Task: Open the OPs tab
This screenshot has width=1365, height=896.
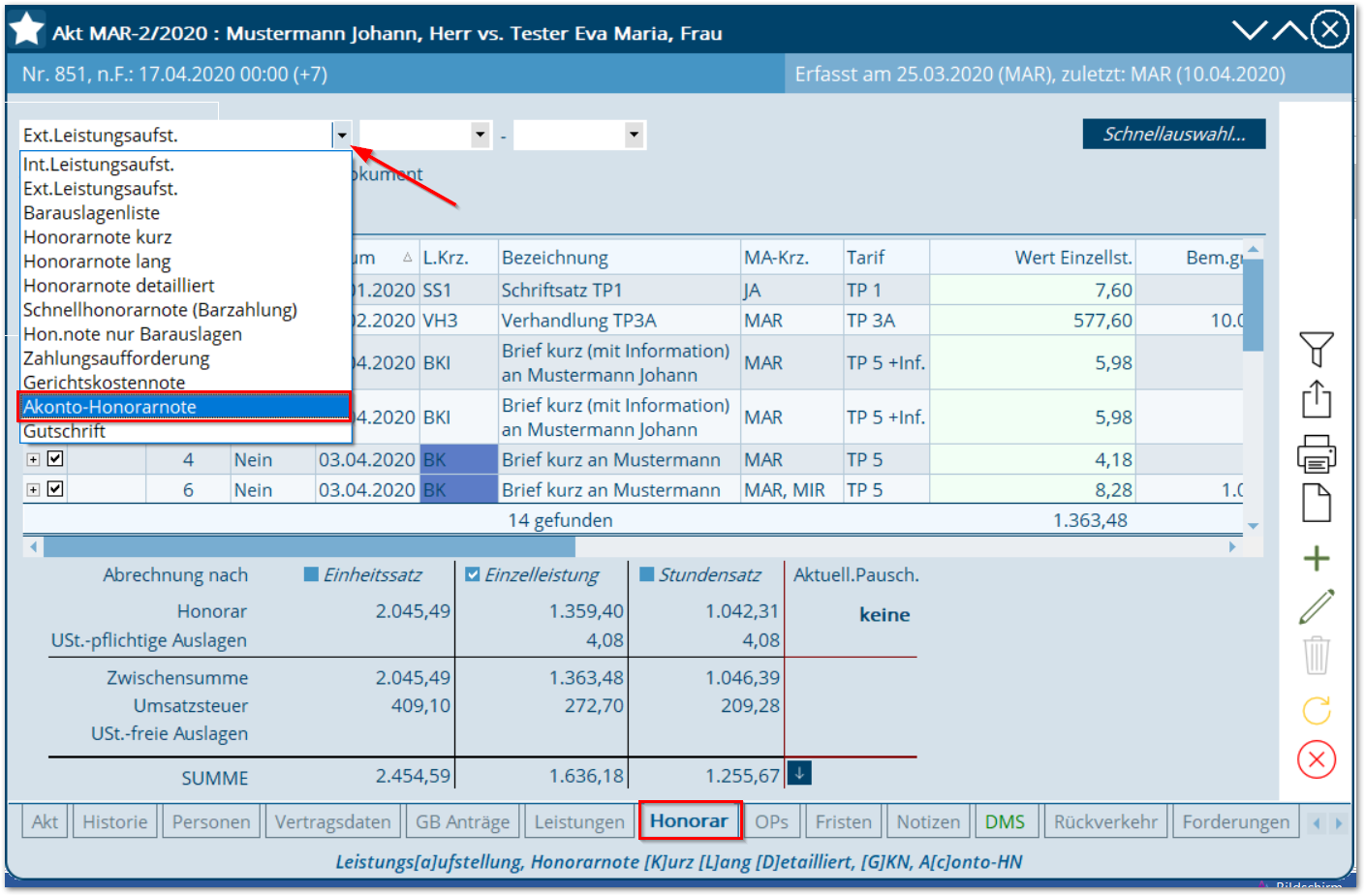Action: point(772,821)
